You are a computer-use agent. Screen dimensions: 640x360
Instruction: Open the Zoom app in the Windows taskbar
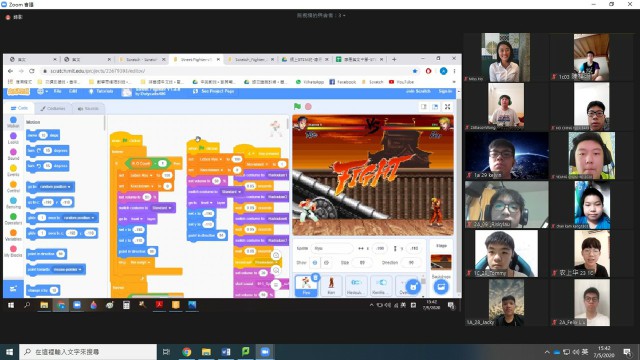(x=265, y=352)
